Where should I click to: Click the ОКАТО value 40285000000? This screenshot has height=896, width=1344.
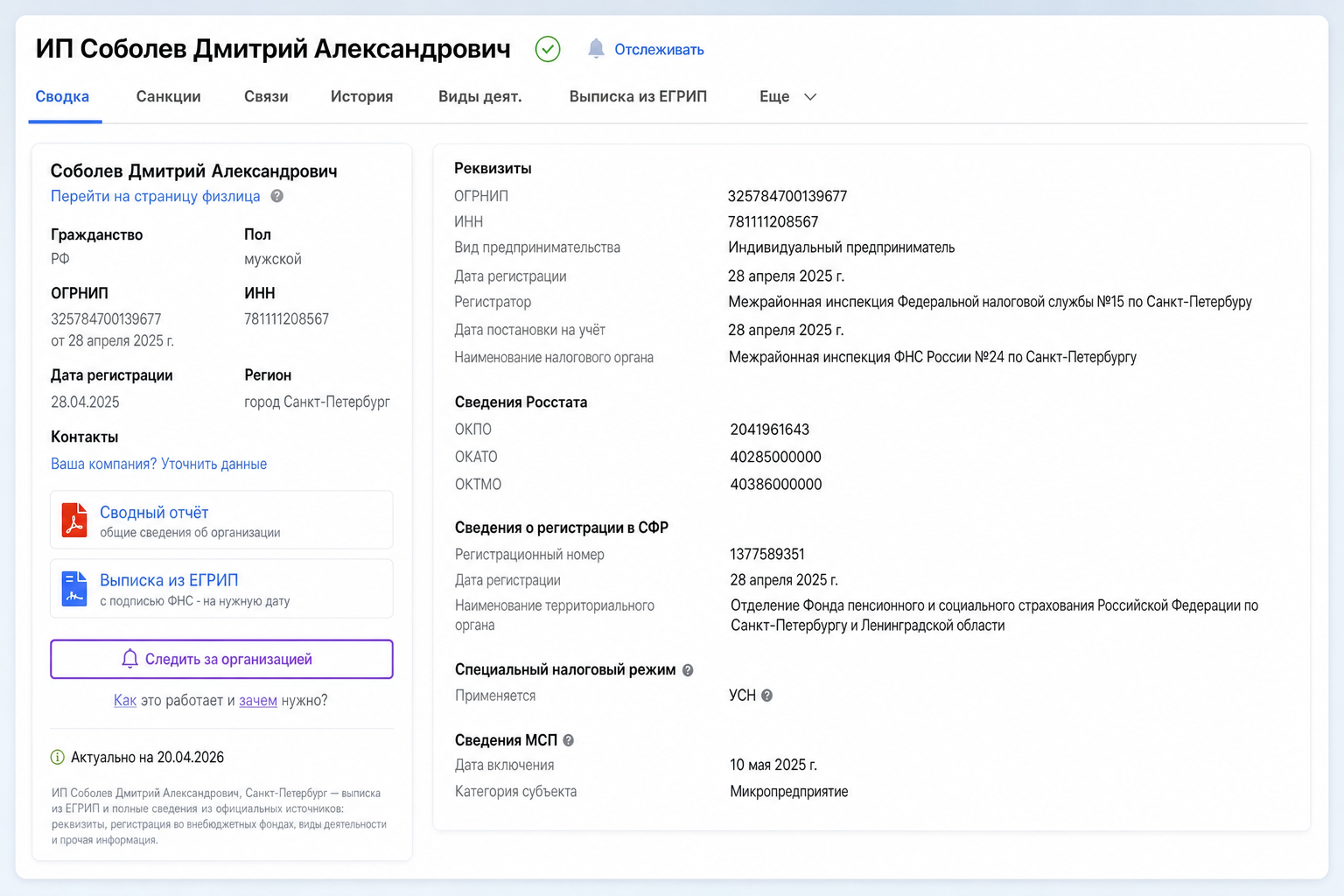tap(776, 457)
